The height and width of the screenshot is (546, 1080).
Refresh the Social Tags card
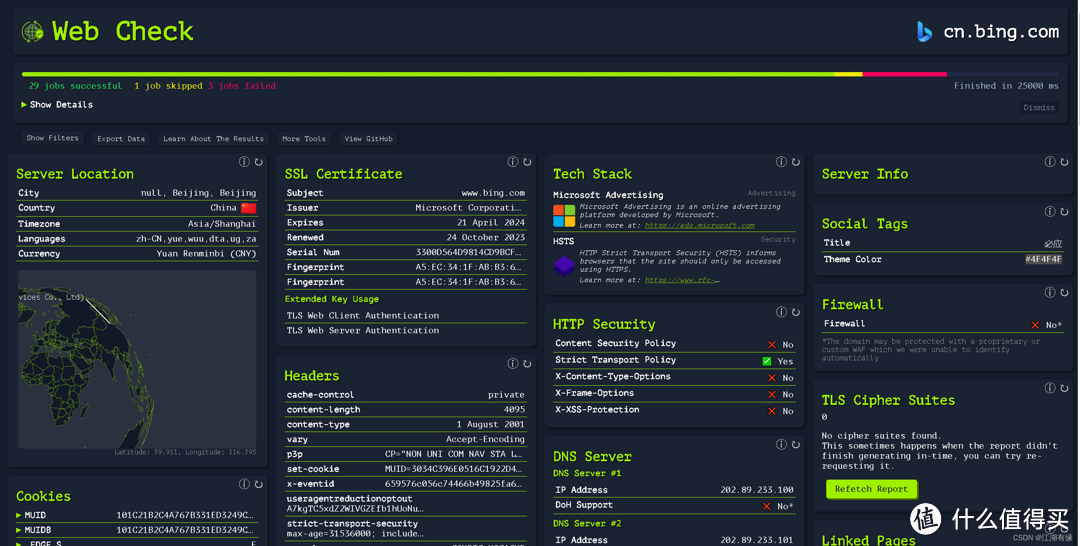click(1065, 211)
